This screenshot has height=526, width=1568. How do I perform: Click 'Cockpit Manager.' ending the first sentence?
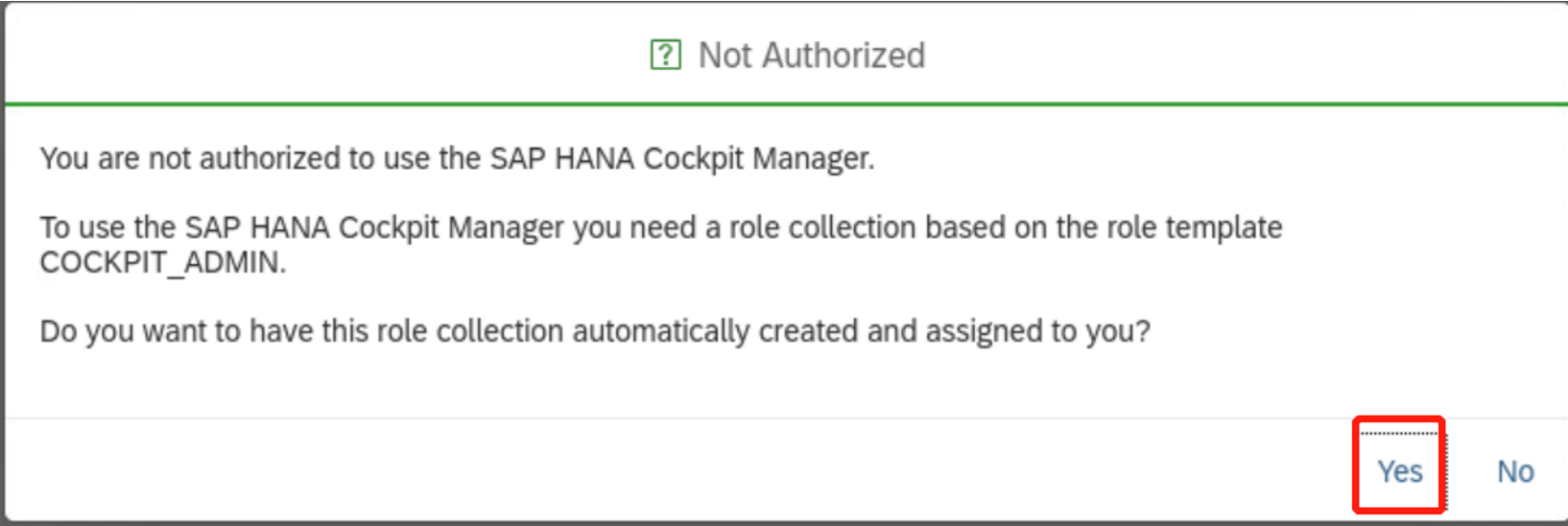point(758,158)
